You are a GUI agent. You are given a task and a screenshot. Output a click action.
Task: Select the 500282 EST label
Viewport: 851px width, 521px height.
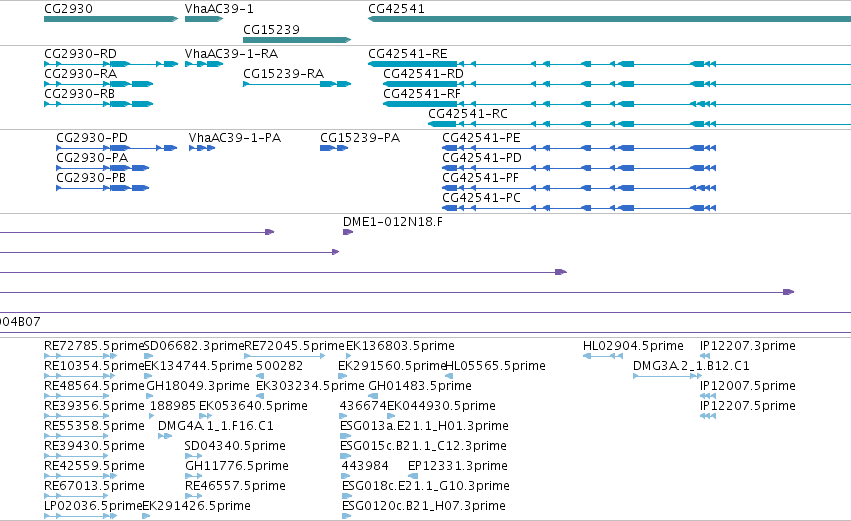click(x=280, y=366)
